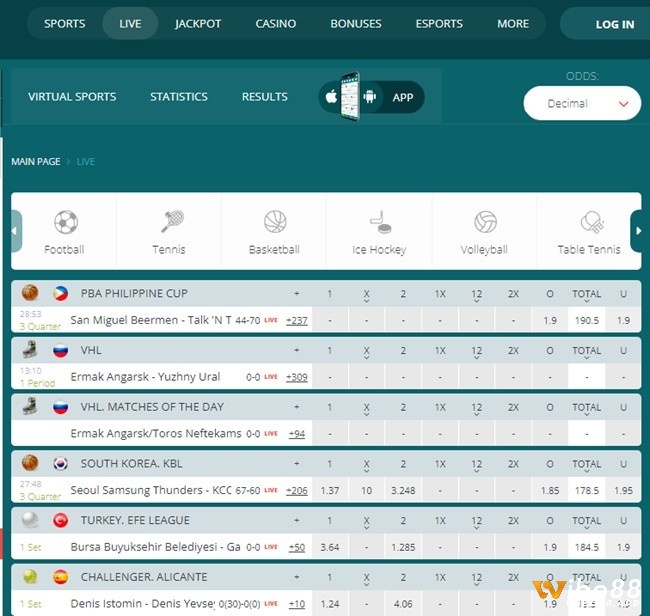Select odds 1.37 for Seoul Samsung Thunders

330,490
